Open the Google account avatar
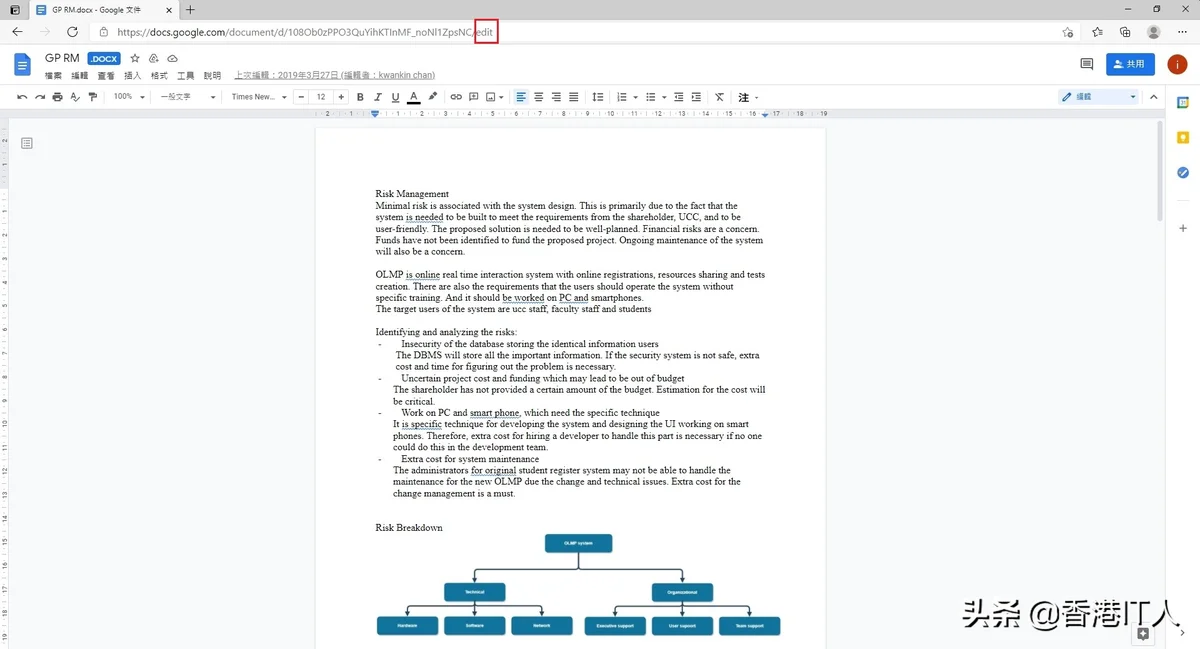1200x649 pixels. point(1176,64)
